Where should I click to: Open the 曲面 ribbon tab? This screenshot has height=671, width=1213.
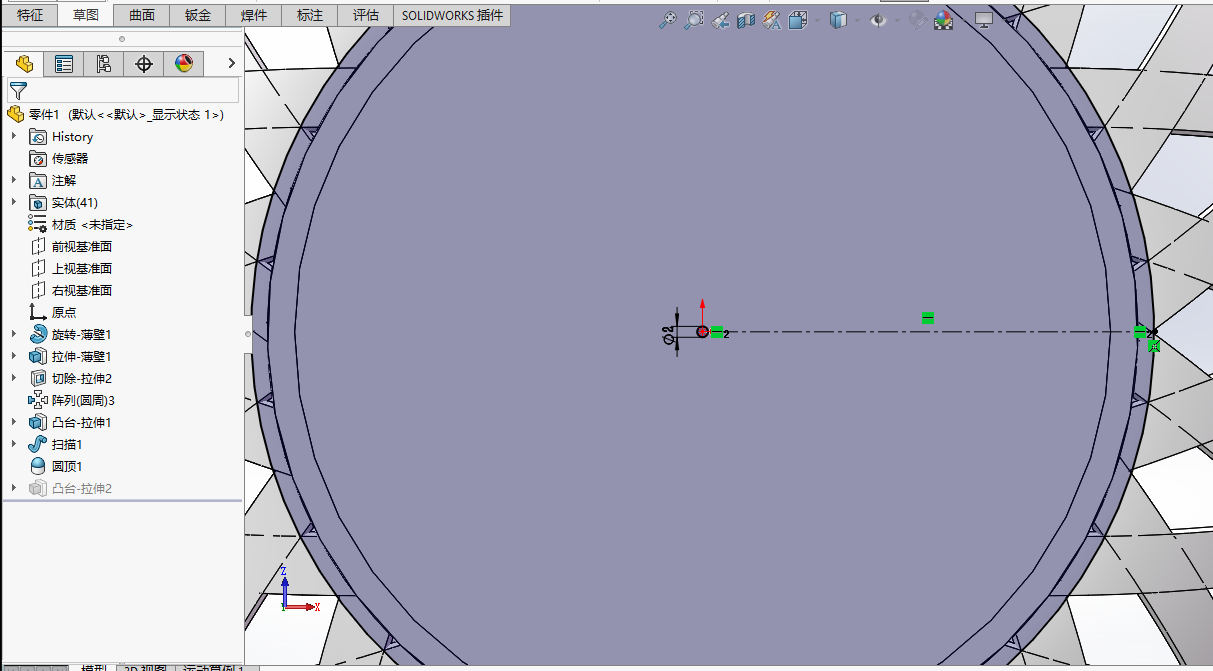tap(142, 15)
